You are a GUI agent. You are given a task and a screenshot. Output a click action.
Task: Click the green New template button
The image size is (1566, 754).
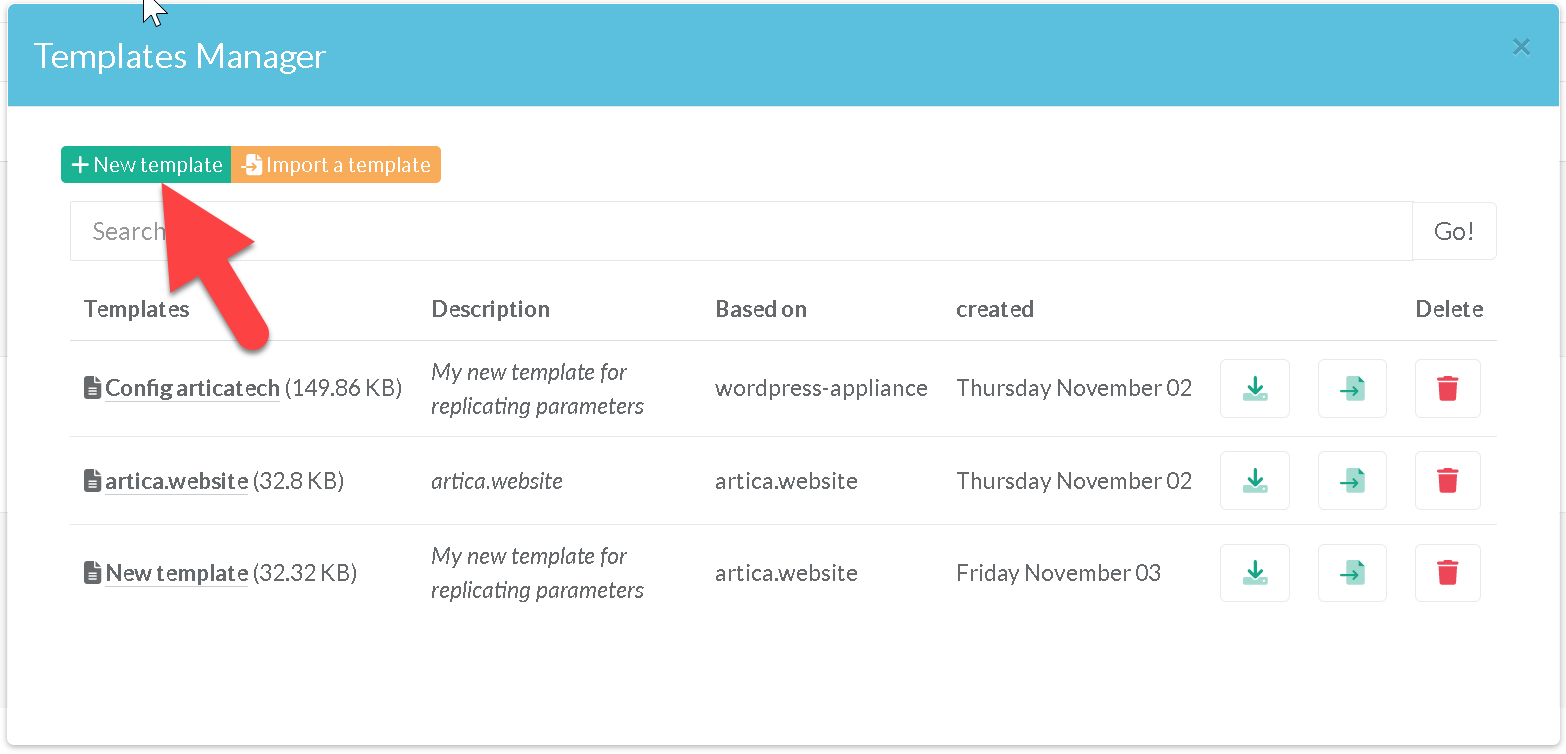click(146, 165)
